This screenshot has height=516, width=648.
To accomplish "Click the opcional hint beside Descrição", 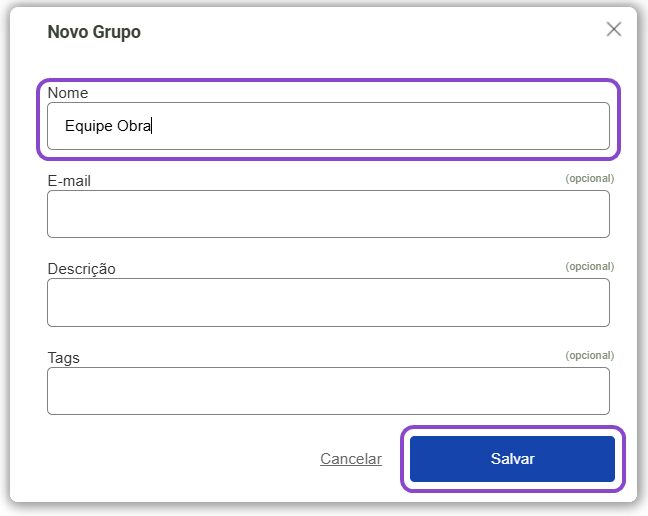I will click(x=589, y=267).
